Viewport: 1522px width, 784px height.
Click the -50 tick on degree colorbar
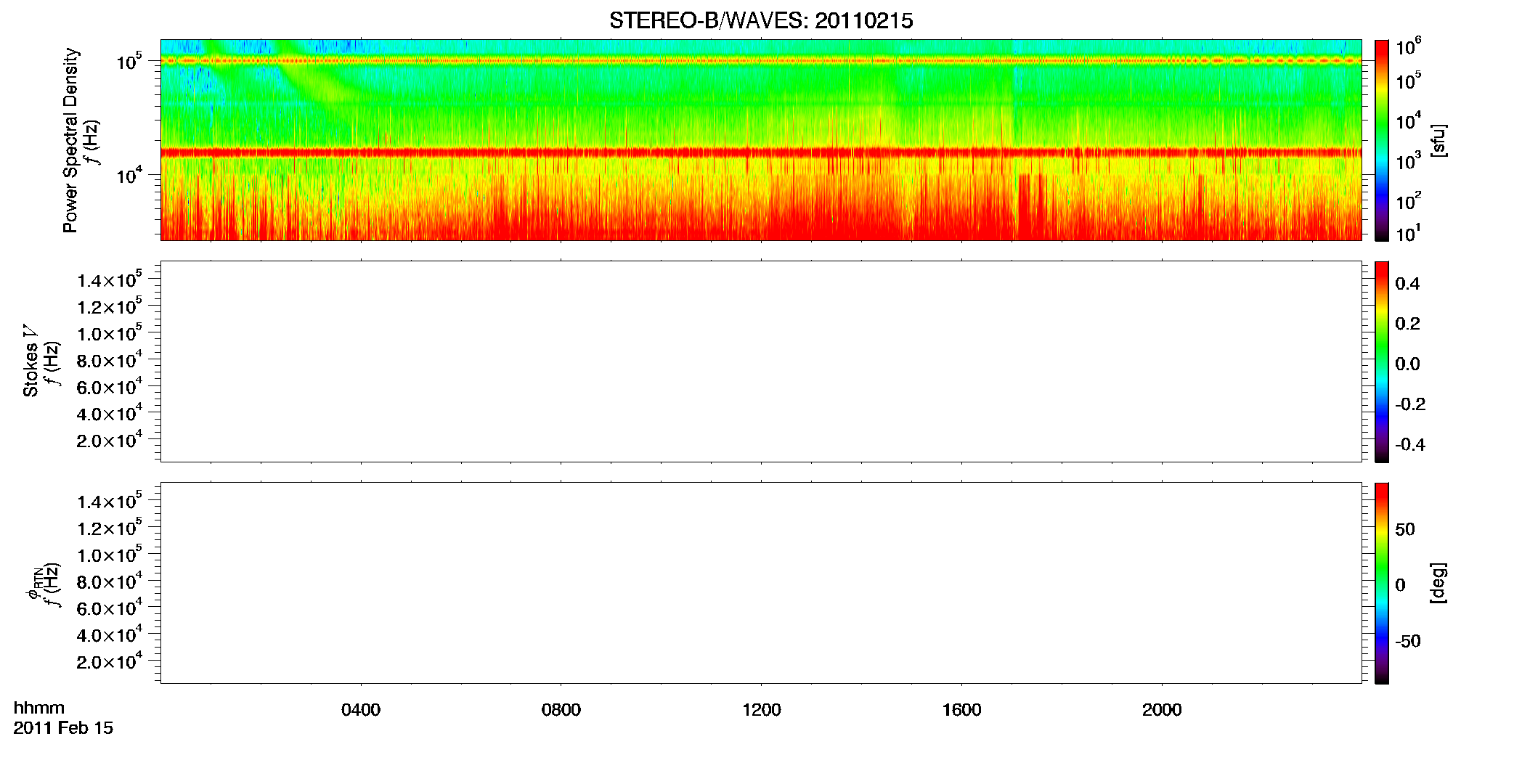(x=1407, y=642)
